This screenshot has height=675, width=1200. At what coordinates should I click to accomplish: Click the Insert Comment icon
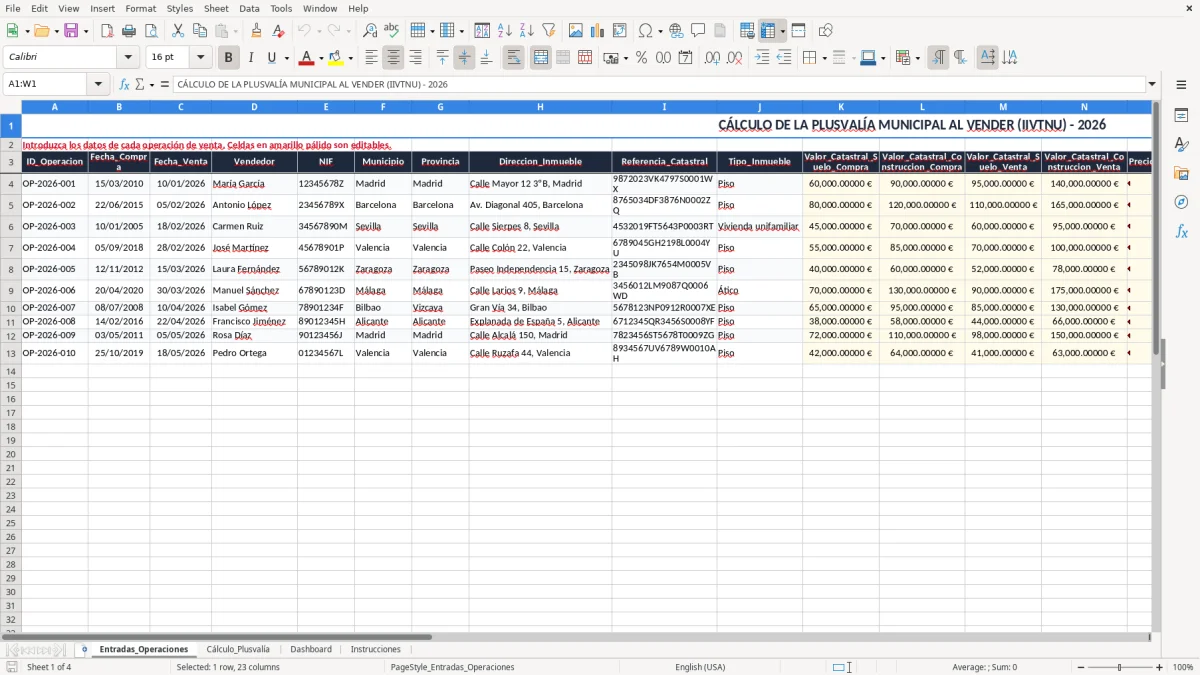(x=698, y=31)
